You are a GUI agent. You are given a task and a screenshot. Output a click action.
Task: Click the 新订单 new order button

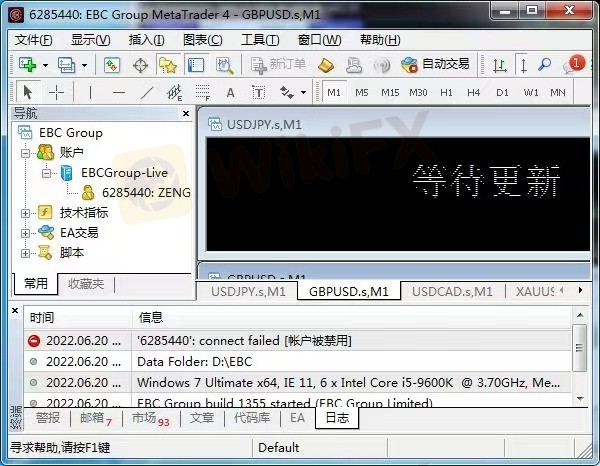tap(278, 65)
